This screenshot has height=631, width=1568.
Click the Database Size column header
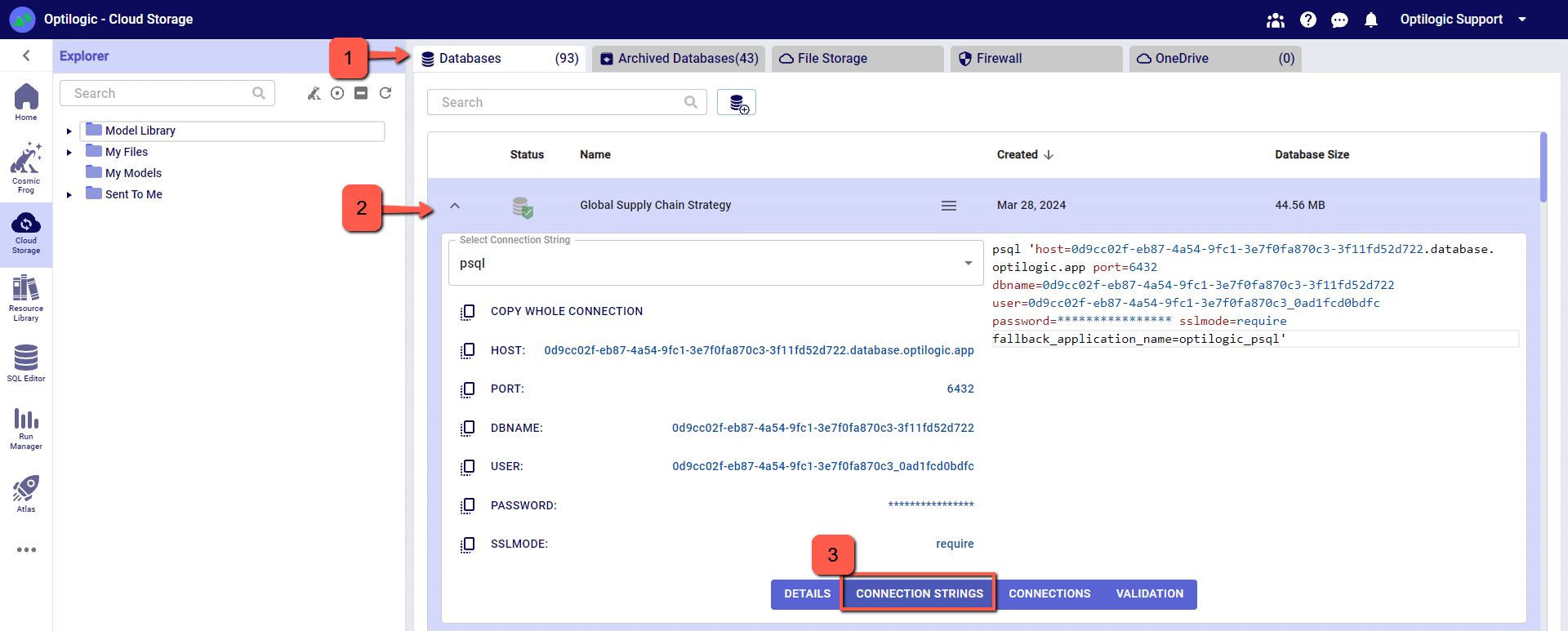point(1312,154)
